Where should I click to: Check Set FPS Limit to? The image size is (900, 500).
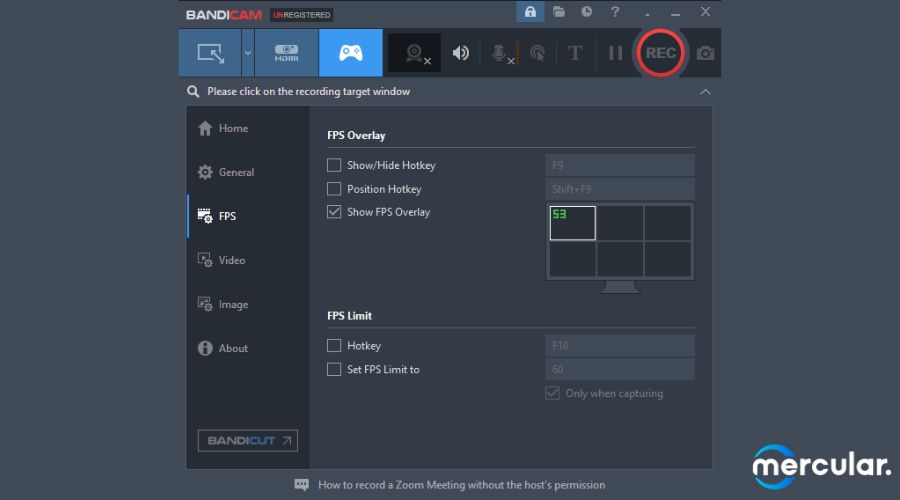click(x=334, y=369)
